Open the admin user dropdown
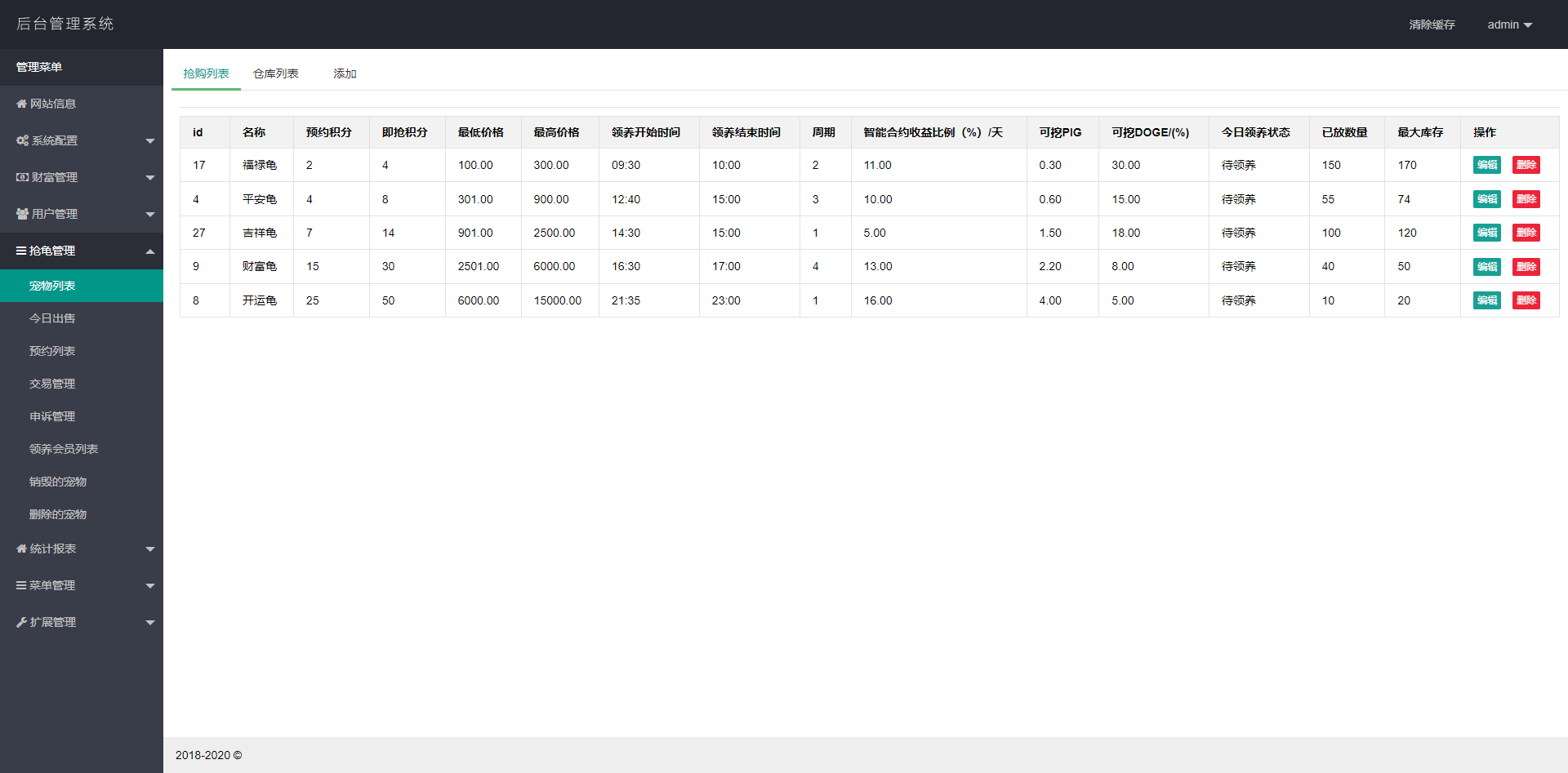This screenshot has height=773, width=1568. (x=1508, y=24)
